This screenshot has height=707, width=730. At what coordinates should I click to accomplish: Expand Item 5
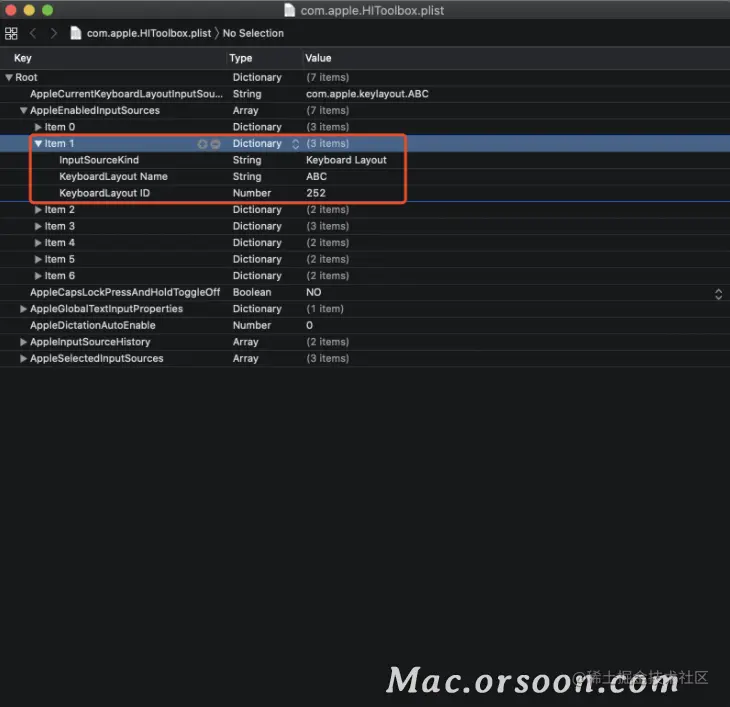[x=38, y=260]
